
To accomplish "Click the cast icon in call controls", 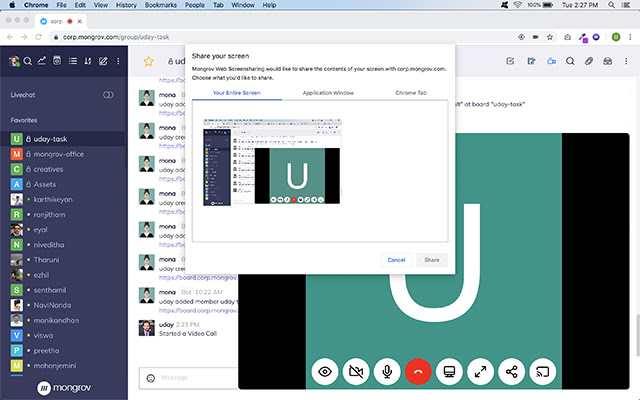I will point(542,371).
